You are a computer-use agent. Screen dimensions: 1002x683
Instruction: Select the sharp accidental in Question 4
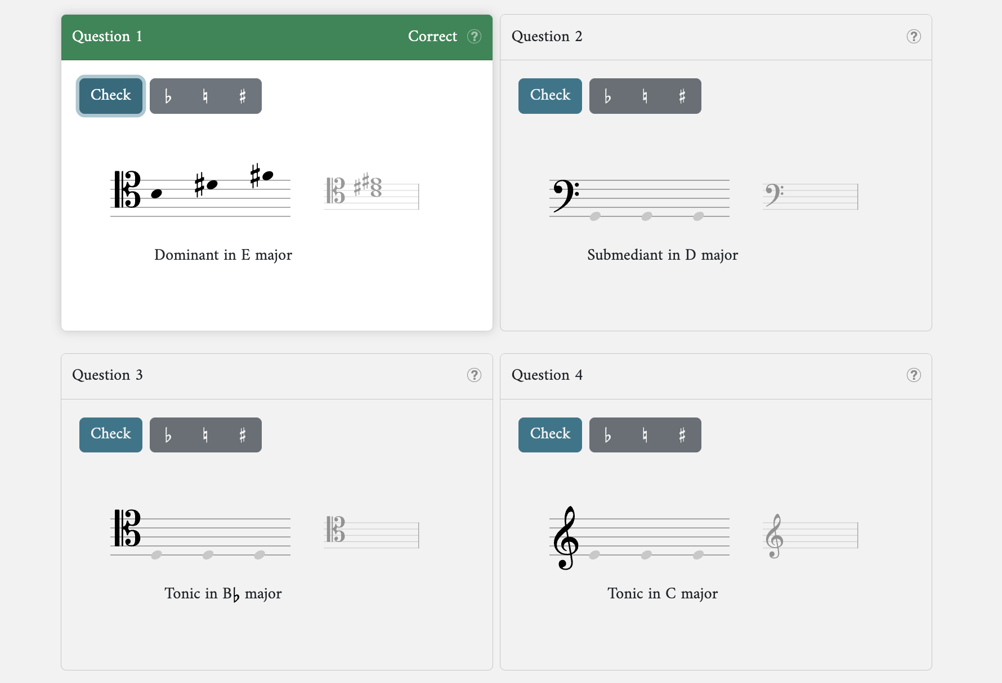click(x=682, y=435)
